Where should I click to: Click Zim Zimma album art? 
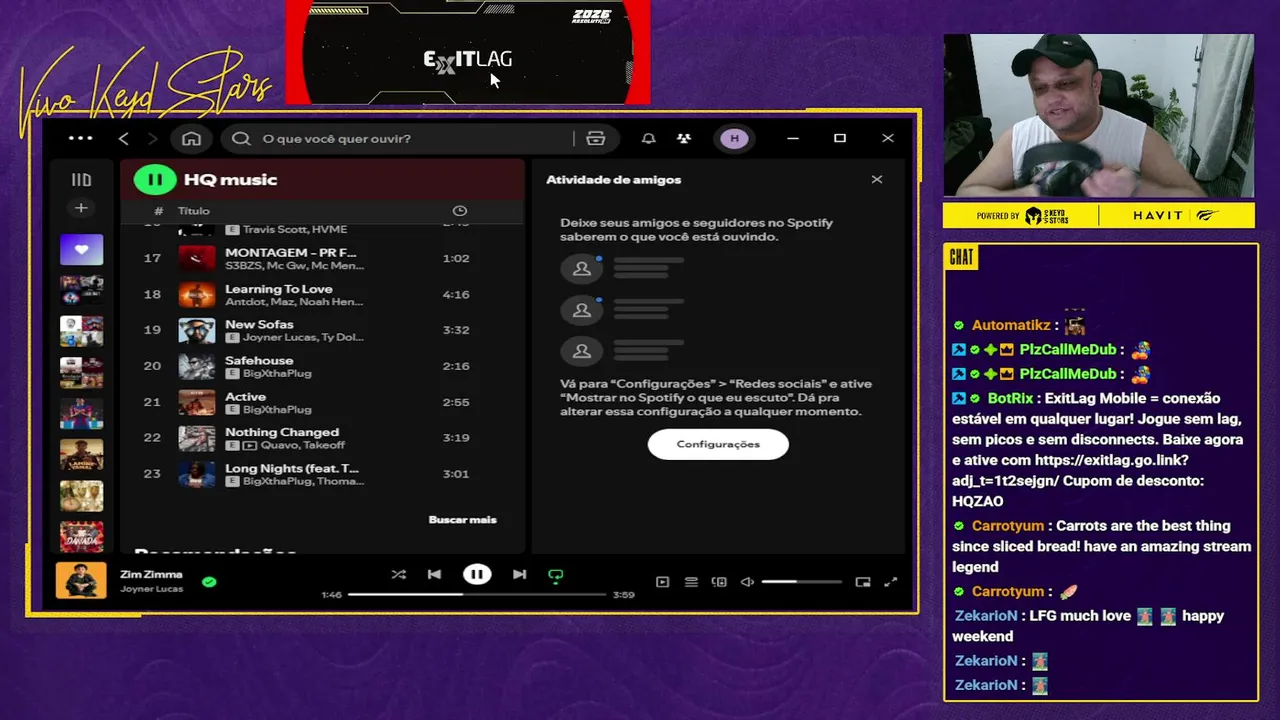click(81, 581)
